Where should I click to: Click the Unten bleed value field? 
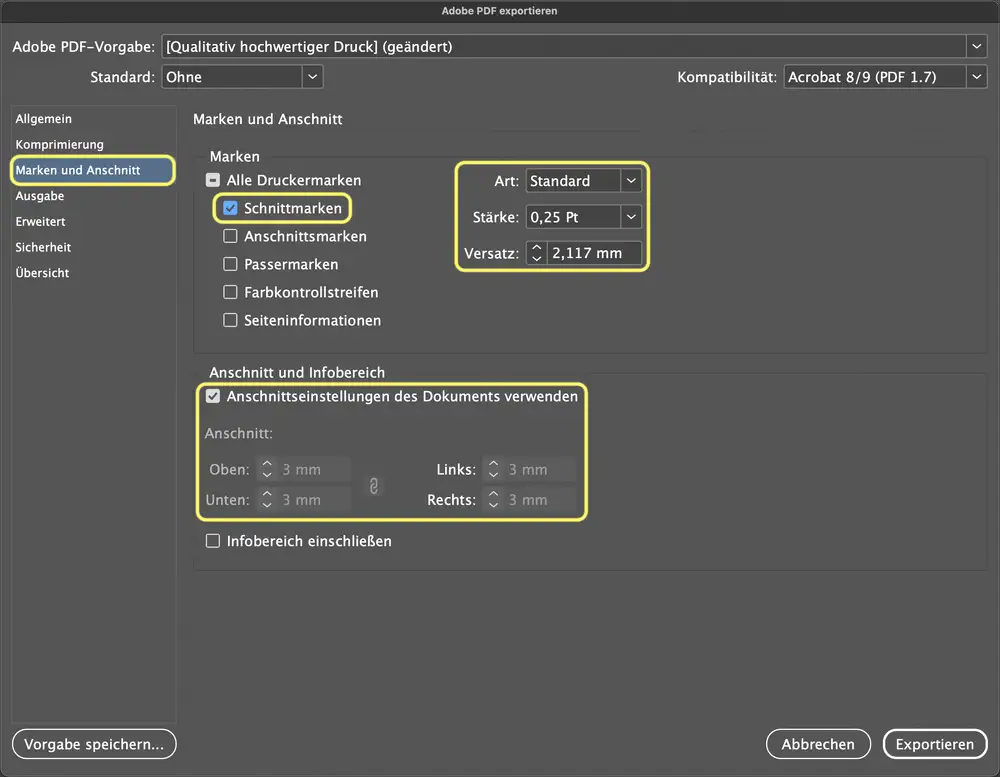tap(314, 500)
